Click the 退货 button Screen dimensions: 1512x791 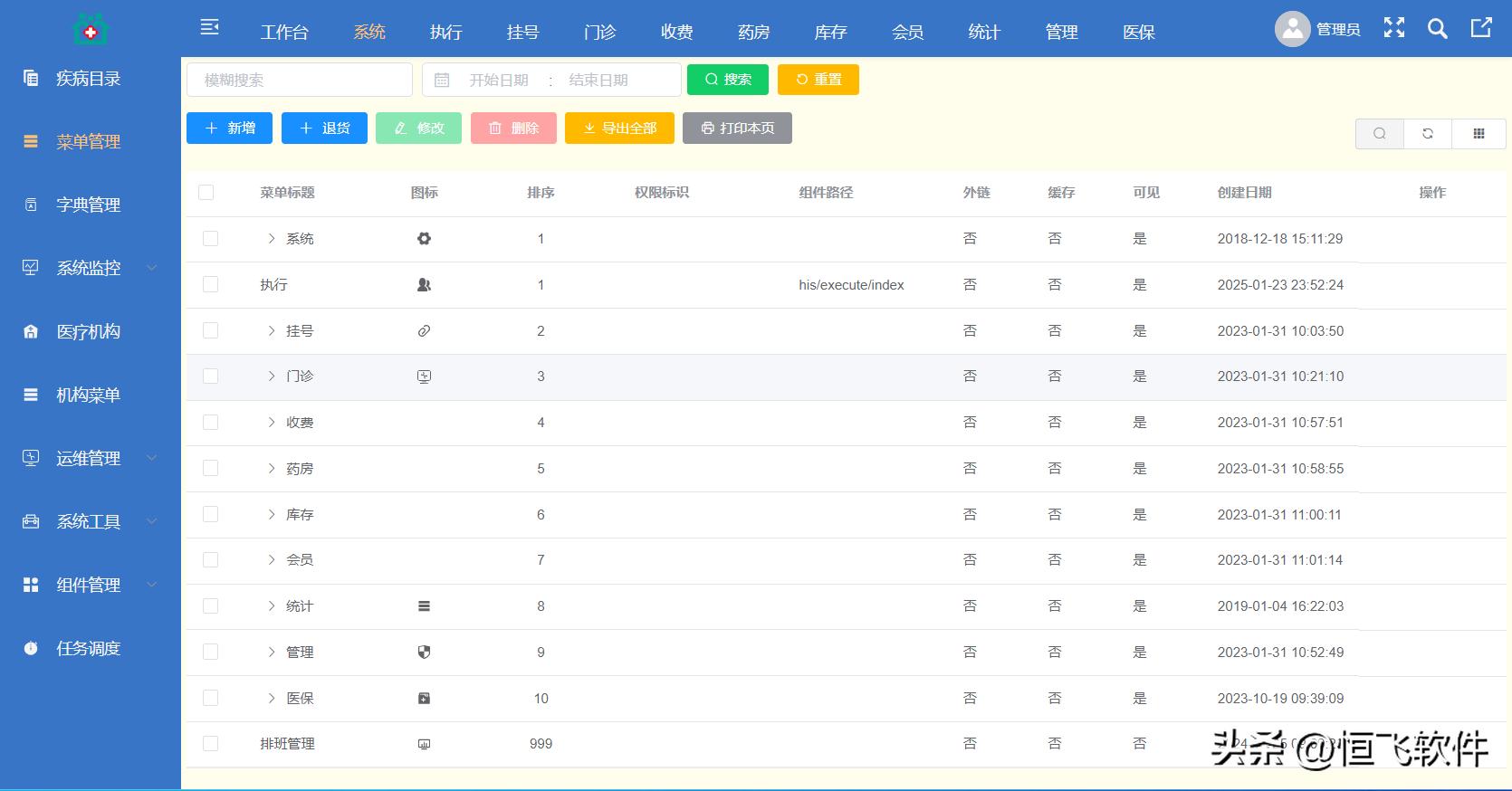(324, 129)
